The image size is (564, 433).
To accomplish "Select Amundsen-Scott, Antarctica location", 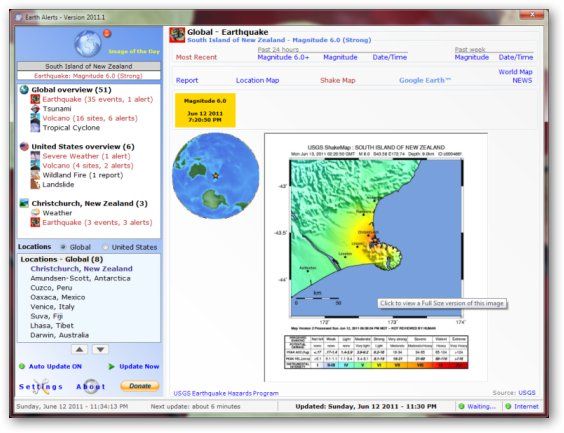I will tap(80, 278).
